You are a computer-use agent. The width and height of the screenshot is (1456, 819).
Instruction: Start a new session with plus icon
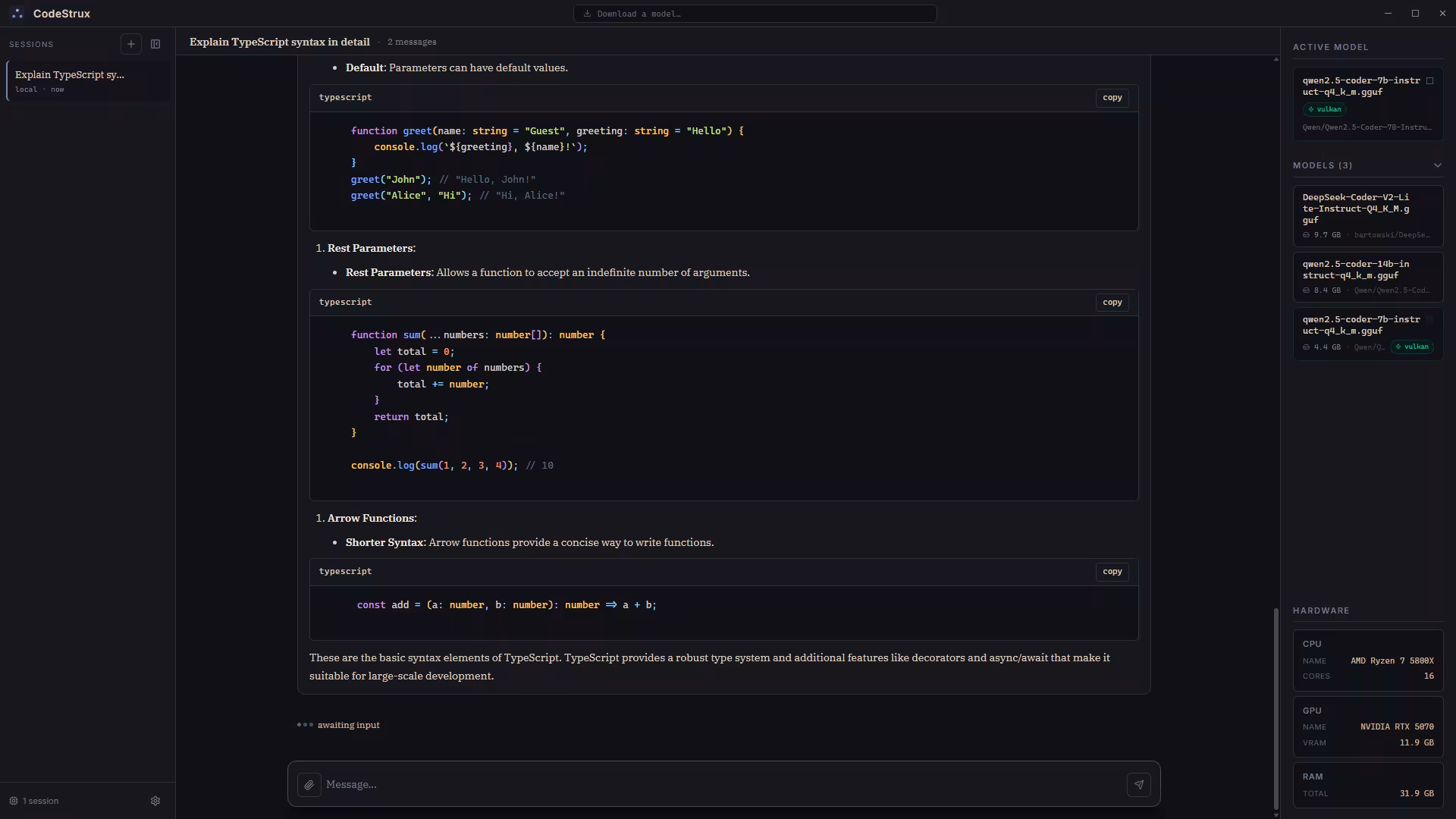pos(131,44)
